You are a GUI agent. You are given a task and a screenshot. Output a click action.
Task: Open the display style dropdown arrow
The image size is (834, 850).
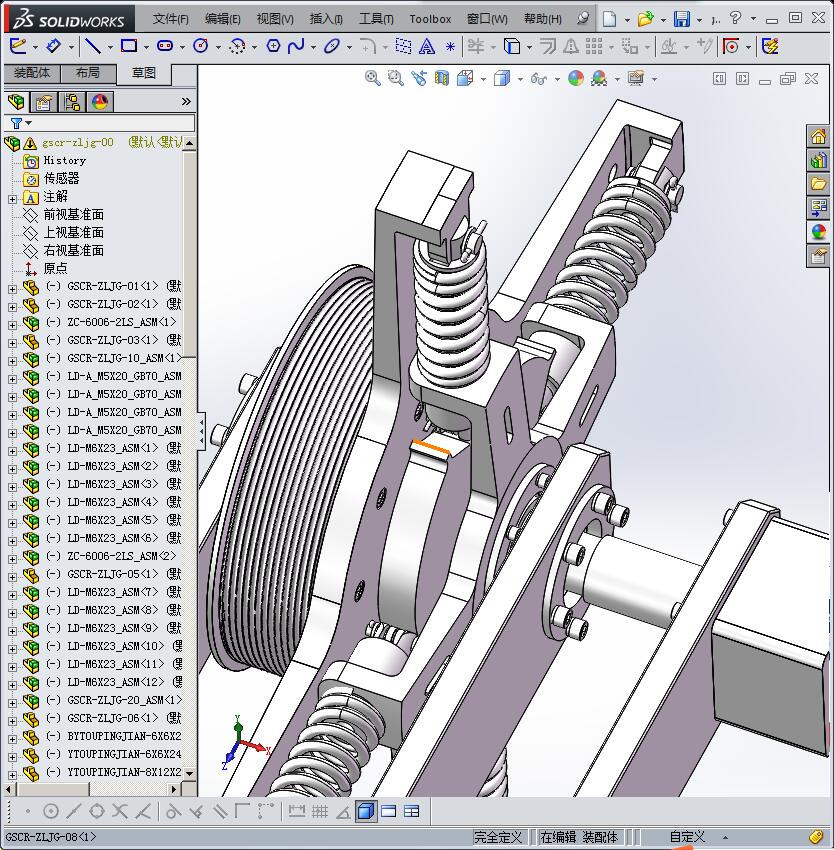[x=519, y=80]
